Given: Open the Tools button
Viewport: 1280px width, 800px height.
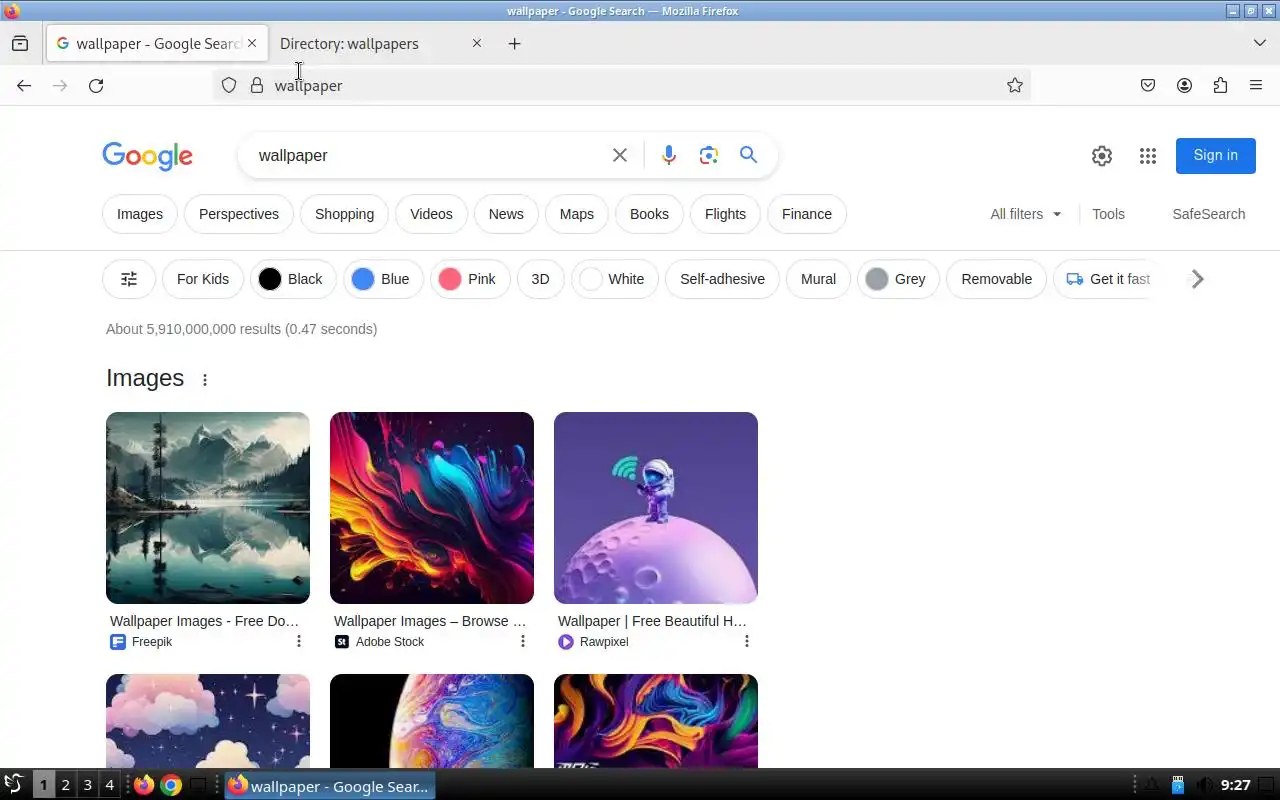Looking at the screenshot, I should tap(1108, 214).
